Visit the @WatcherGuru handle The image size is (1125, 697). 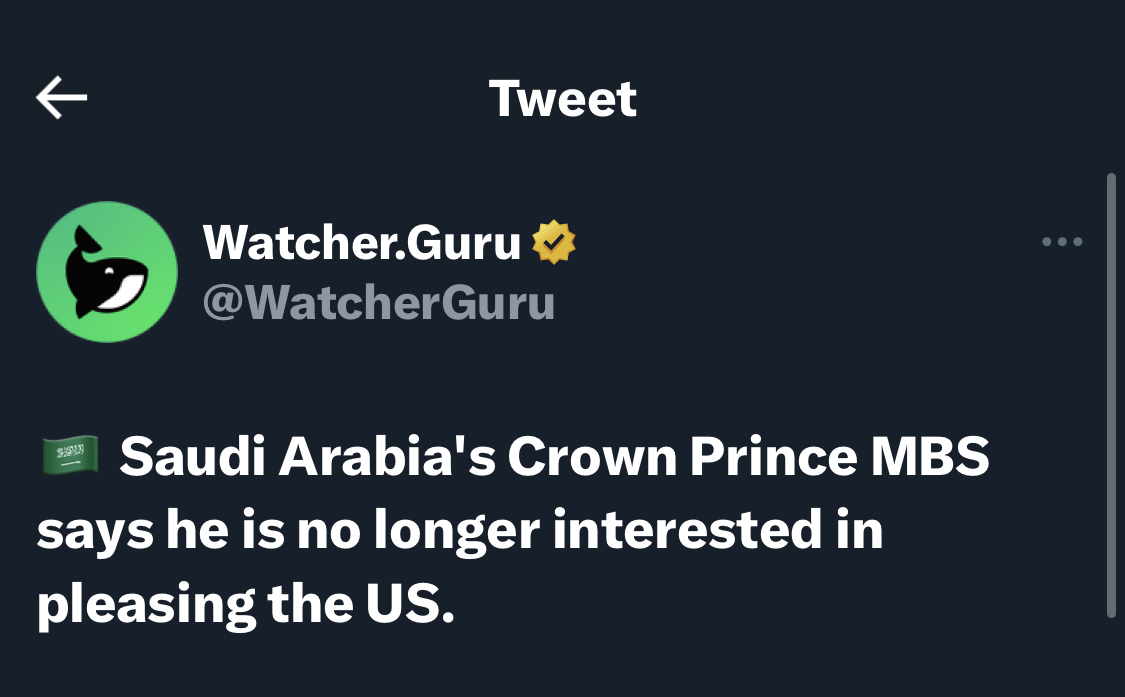coord(378,302)
